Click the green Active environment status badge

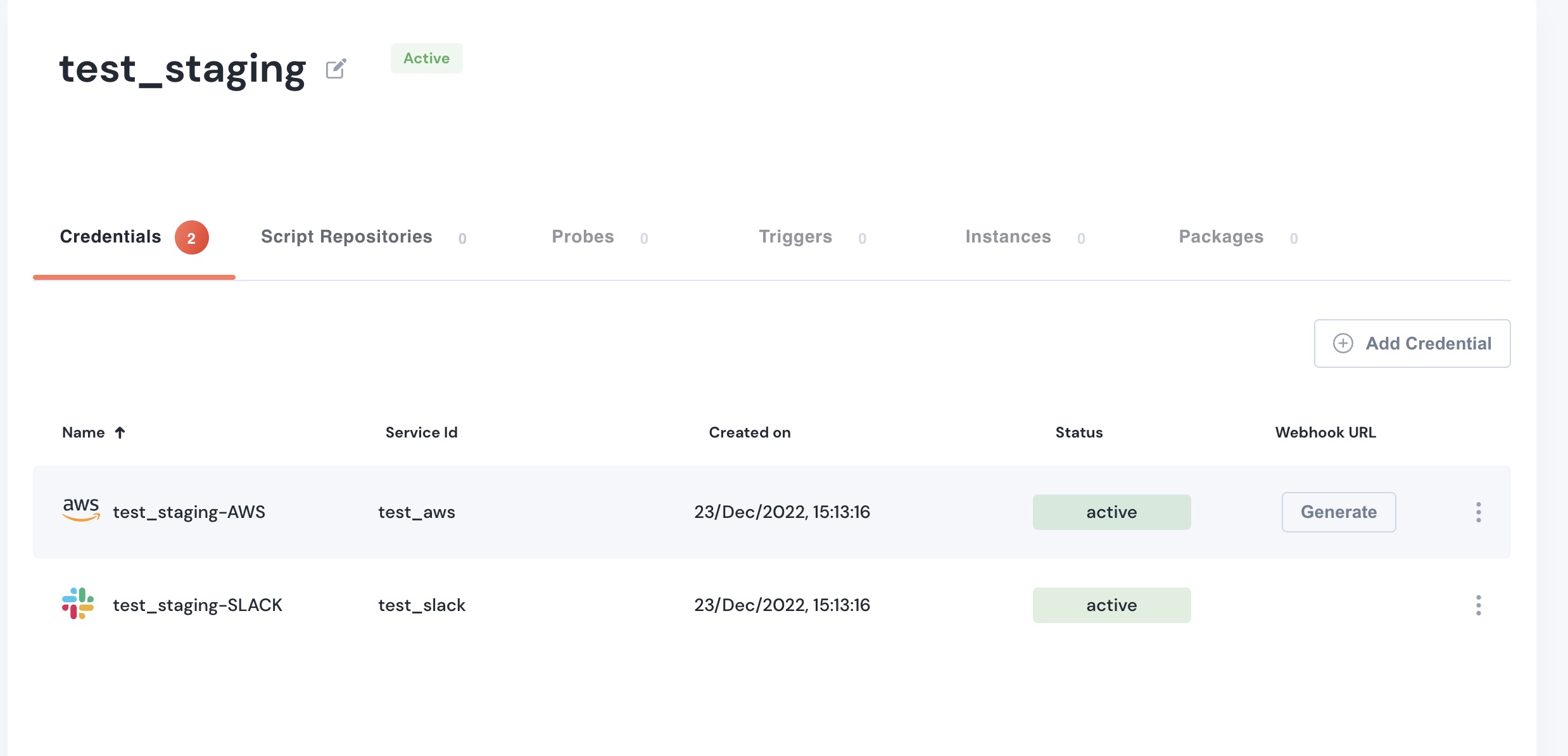(426, 58)
